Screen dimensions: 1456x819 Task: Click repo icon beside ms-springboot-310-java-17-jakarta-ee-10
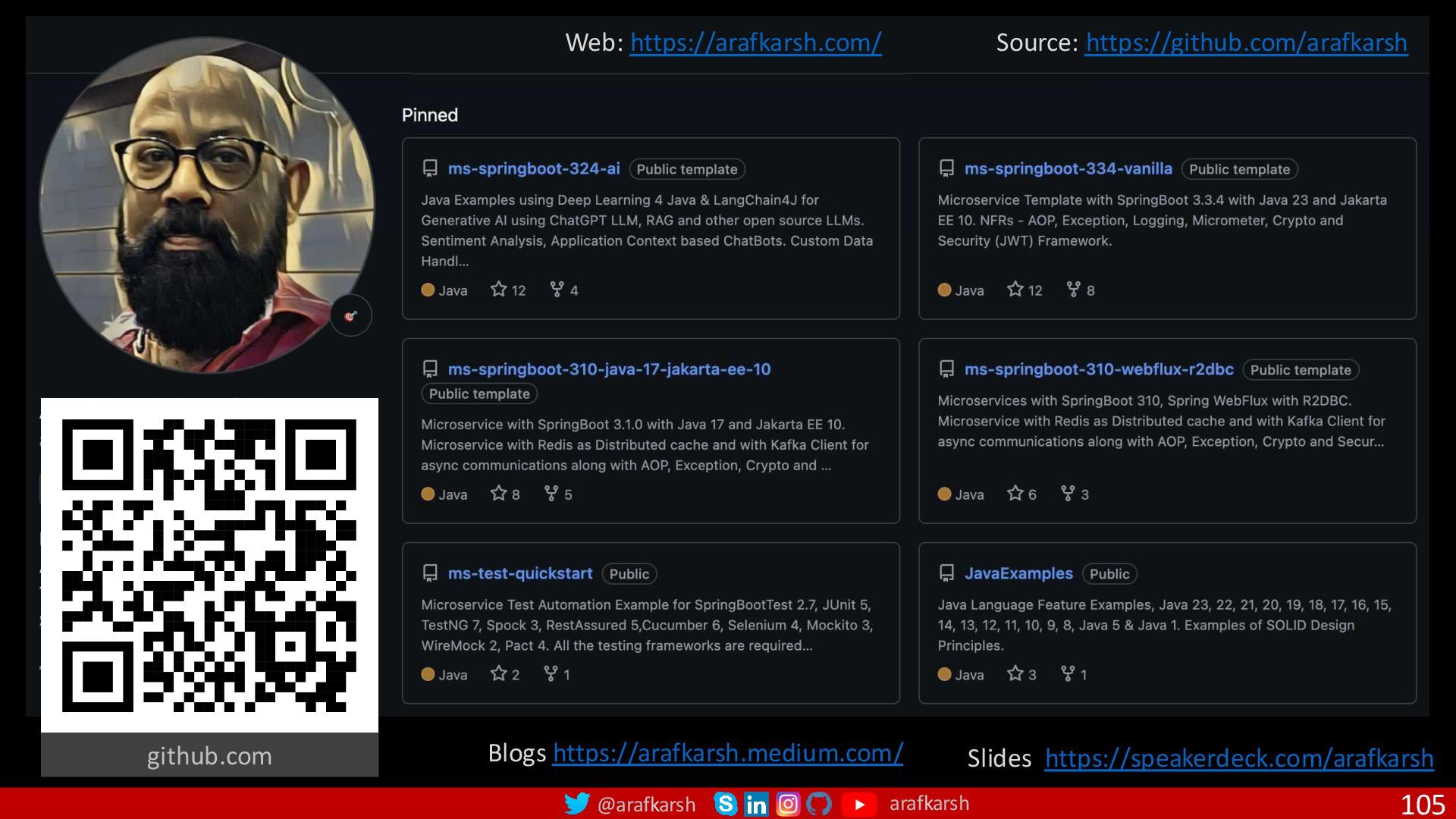click(430, 369)
